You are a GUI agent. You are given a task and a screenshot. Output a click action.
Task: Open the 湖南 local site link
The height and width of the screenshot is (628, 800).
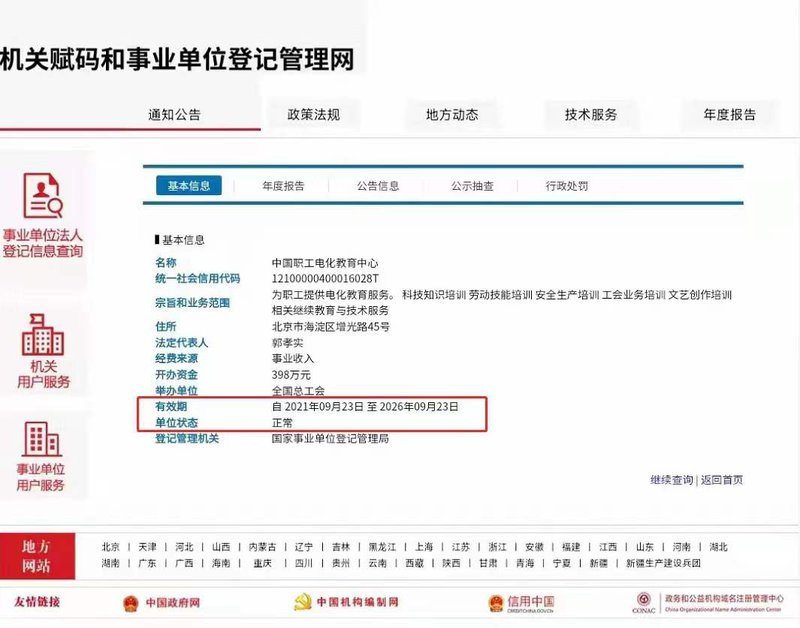coord(111,563)
